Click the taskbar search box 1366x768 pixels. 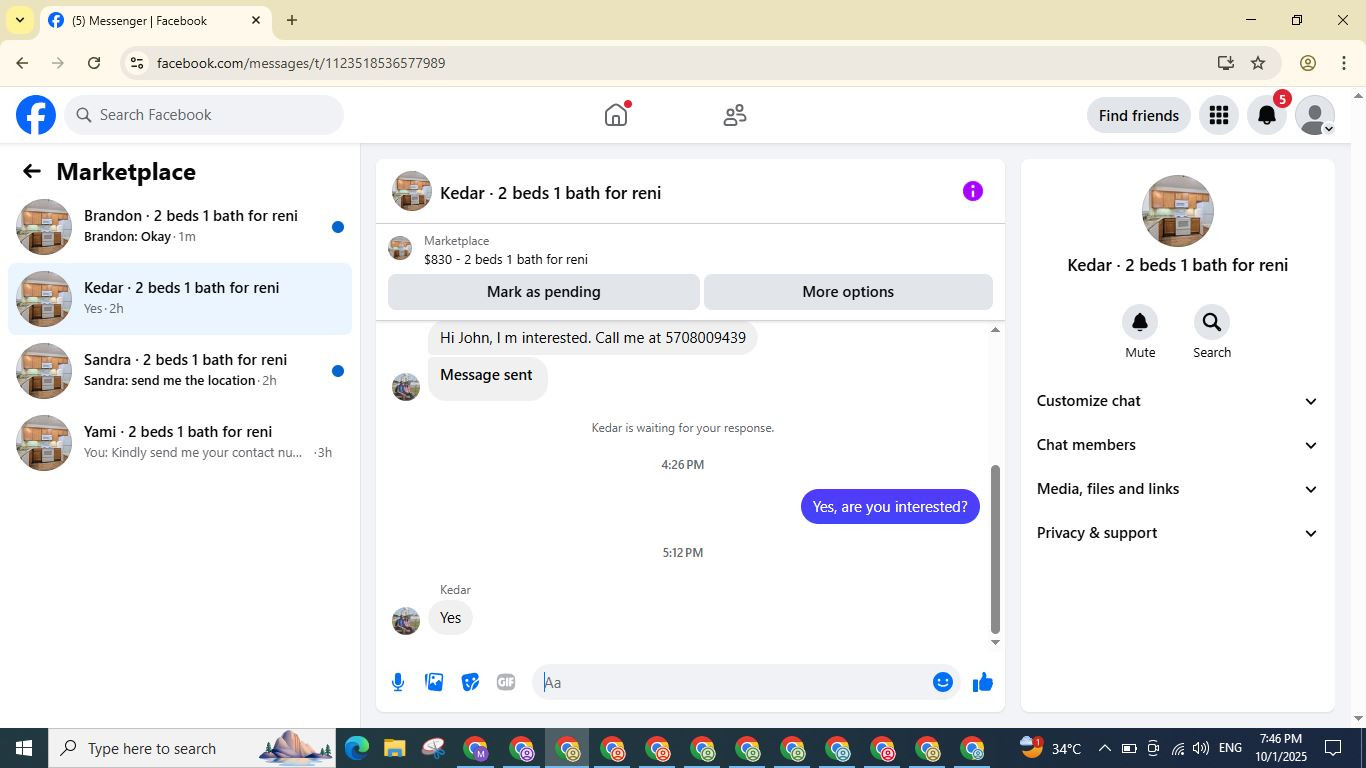pos(190,748)
